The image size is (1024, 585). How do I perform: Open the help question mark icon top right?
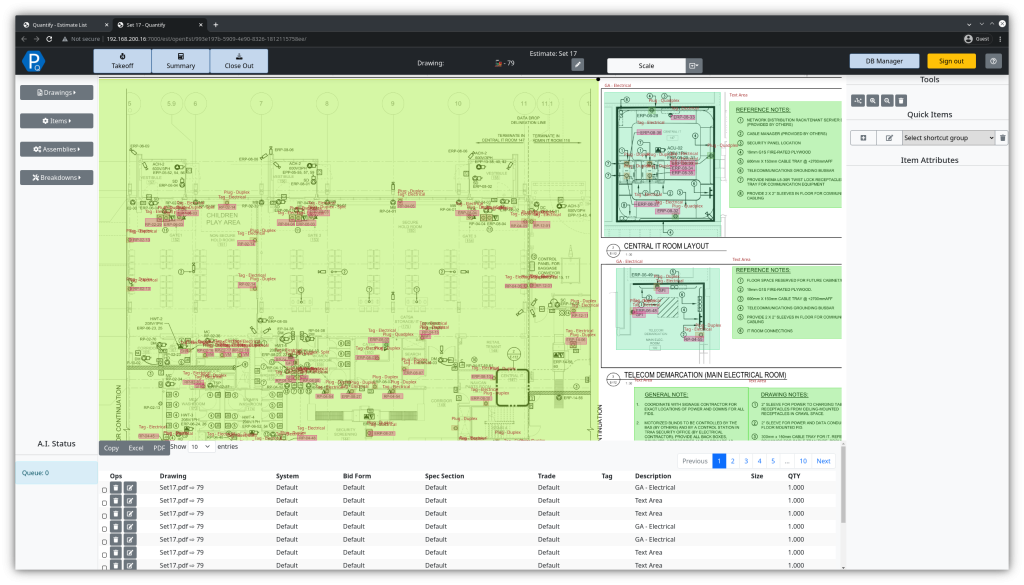[993, 60]
